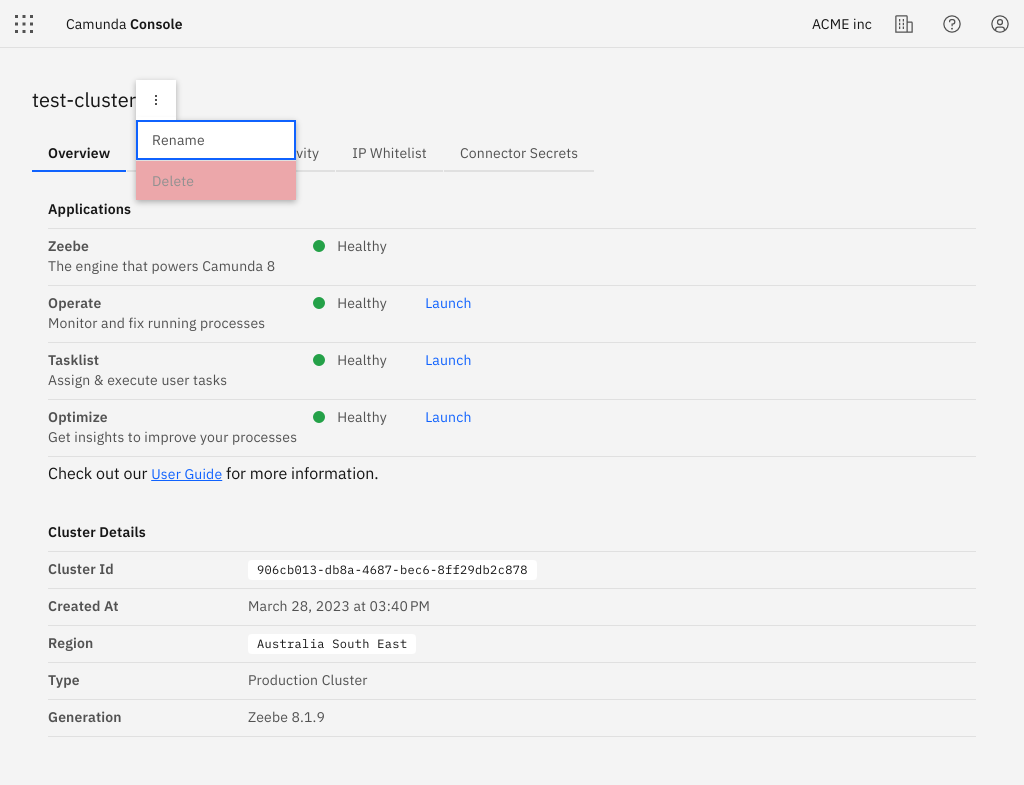Click the green status dot for Zeebe
Screen dimensions: 1024x785
click(x=319, y=246)
